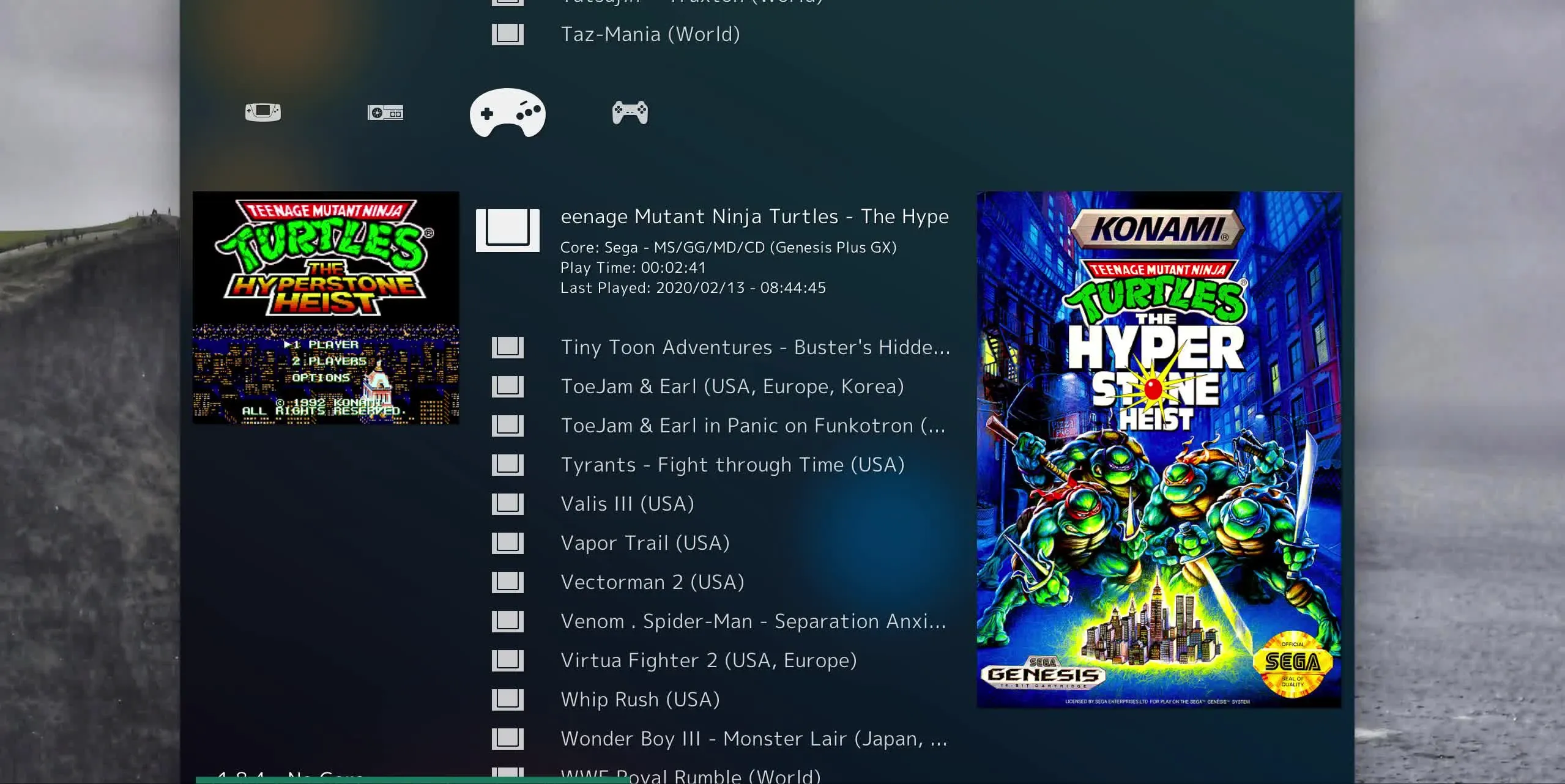Screen dimensions: 1565x784
Task: Open Taz-Mania (World) entry
Action: point(650,34)
